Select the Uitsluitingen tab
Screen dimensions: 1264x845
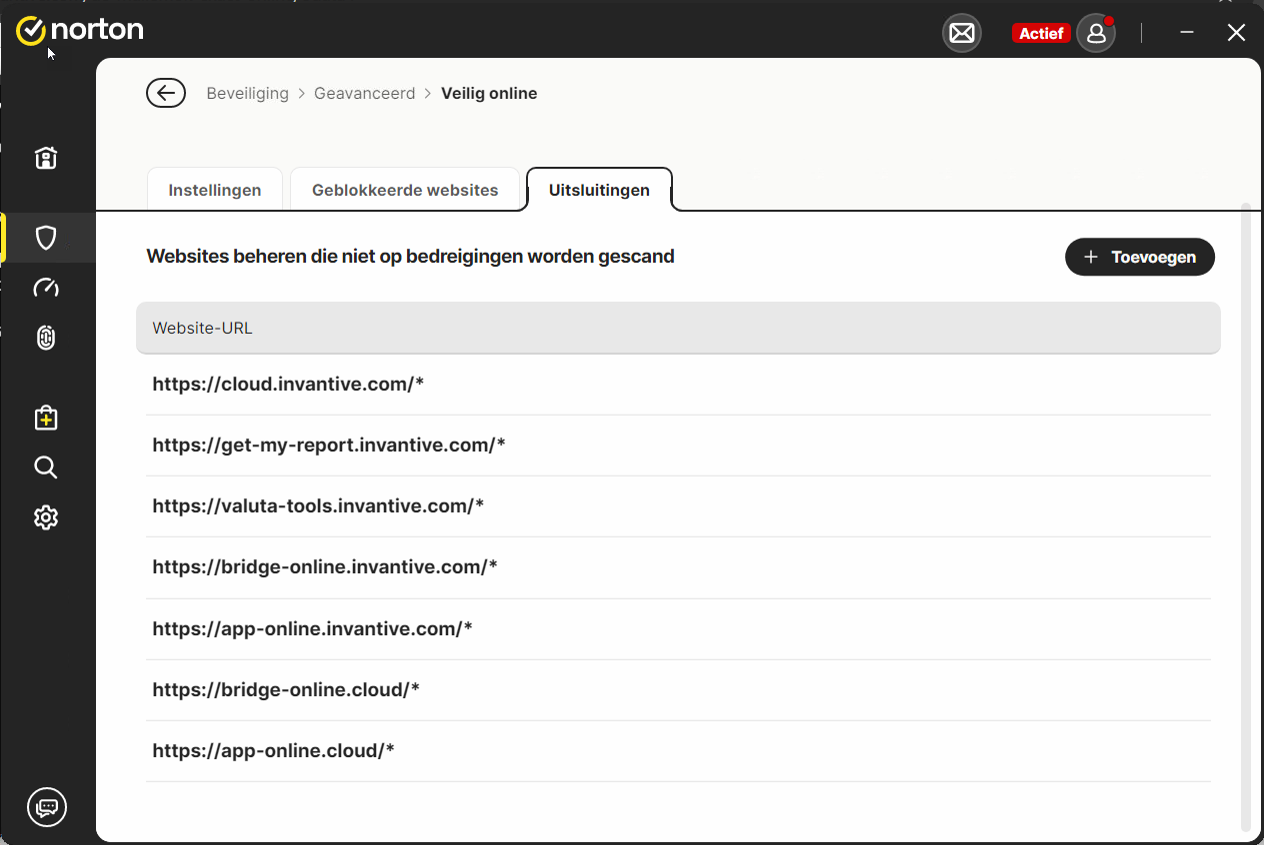tap(599, 190)
